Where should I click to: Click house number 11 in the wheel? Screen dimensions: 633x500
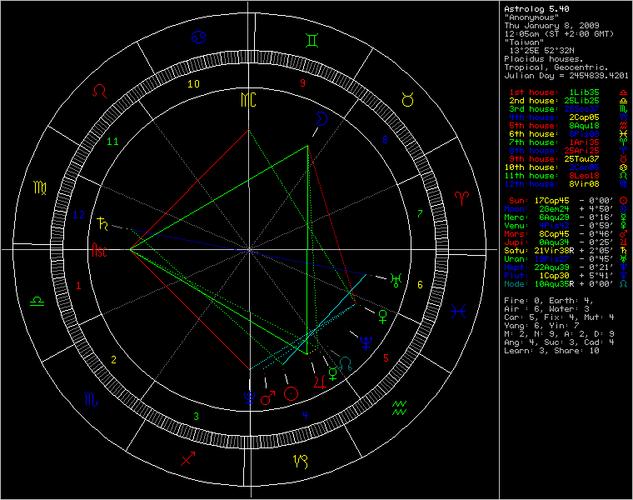click(x=113, y=141)
